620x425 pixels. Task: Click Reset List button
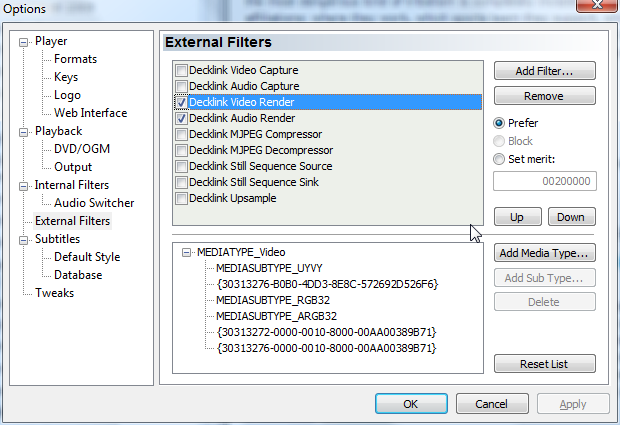coord(544,364)
